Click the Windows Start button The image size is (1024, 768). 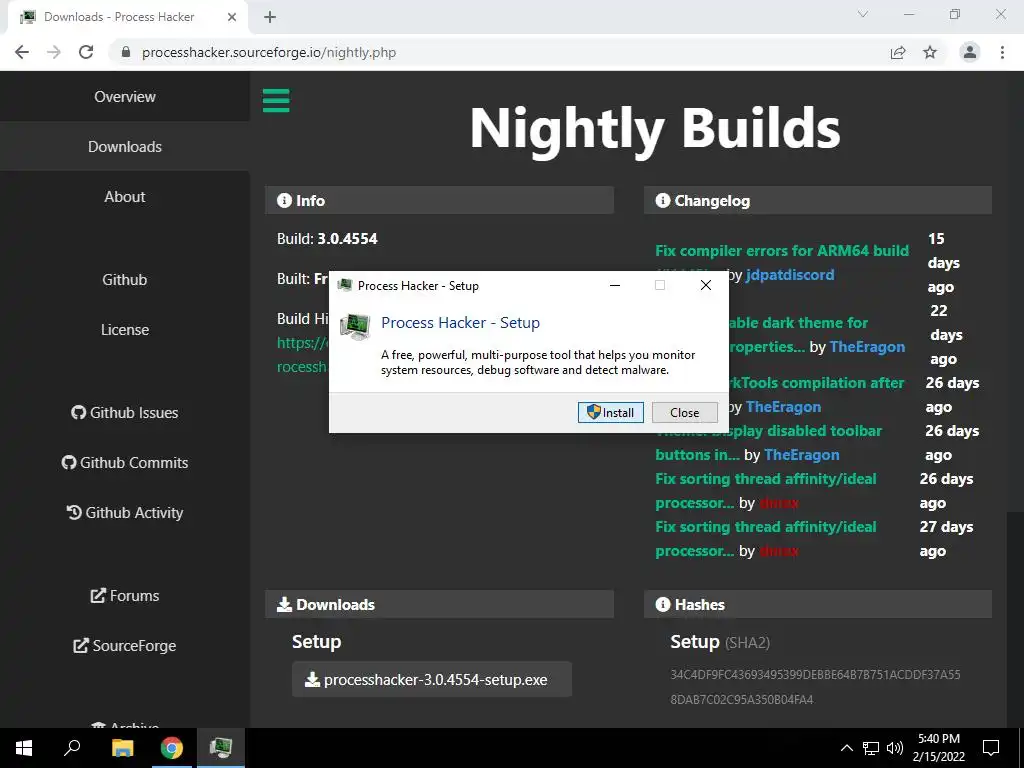coord(24,748)
